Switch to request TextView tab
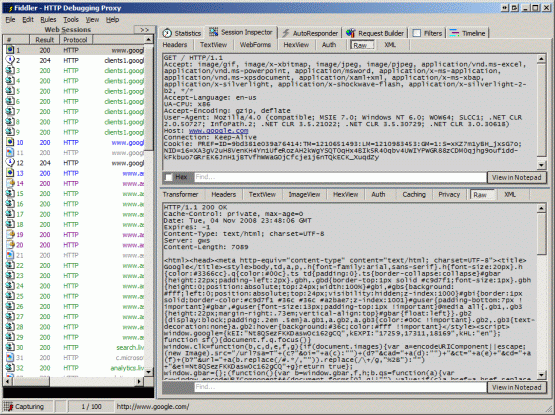555x415 pixels. click(213, 45)
